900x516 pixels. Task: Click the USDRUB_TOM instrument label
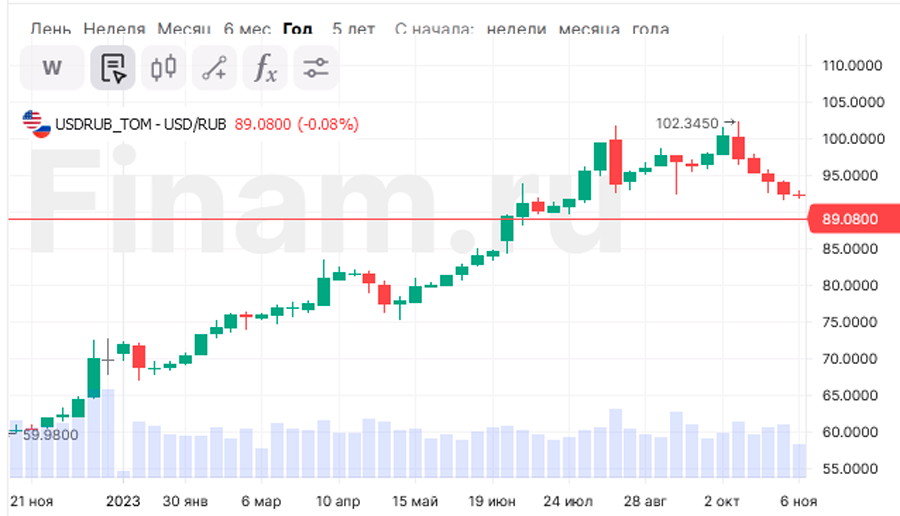pyautogui.click(x=105, y=124)
